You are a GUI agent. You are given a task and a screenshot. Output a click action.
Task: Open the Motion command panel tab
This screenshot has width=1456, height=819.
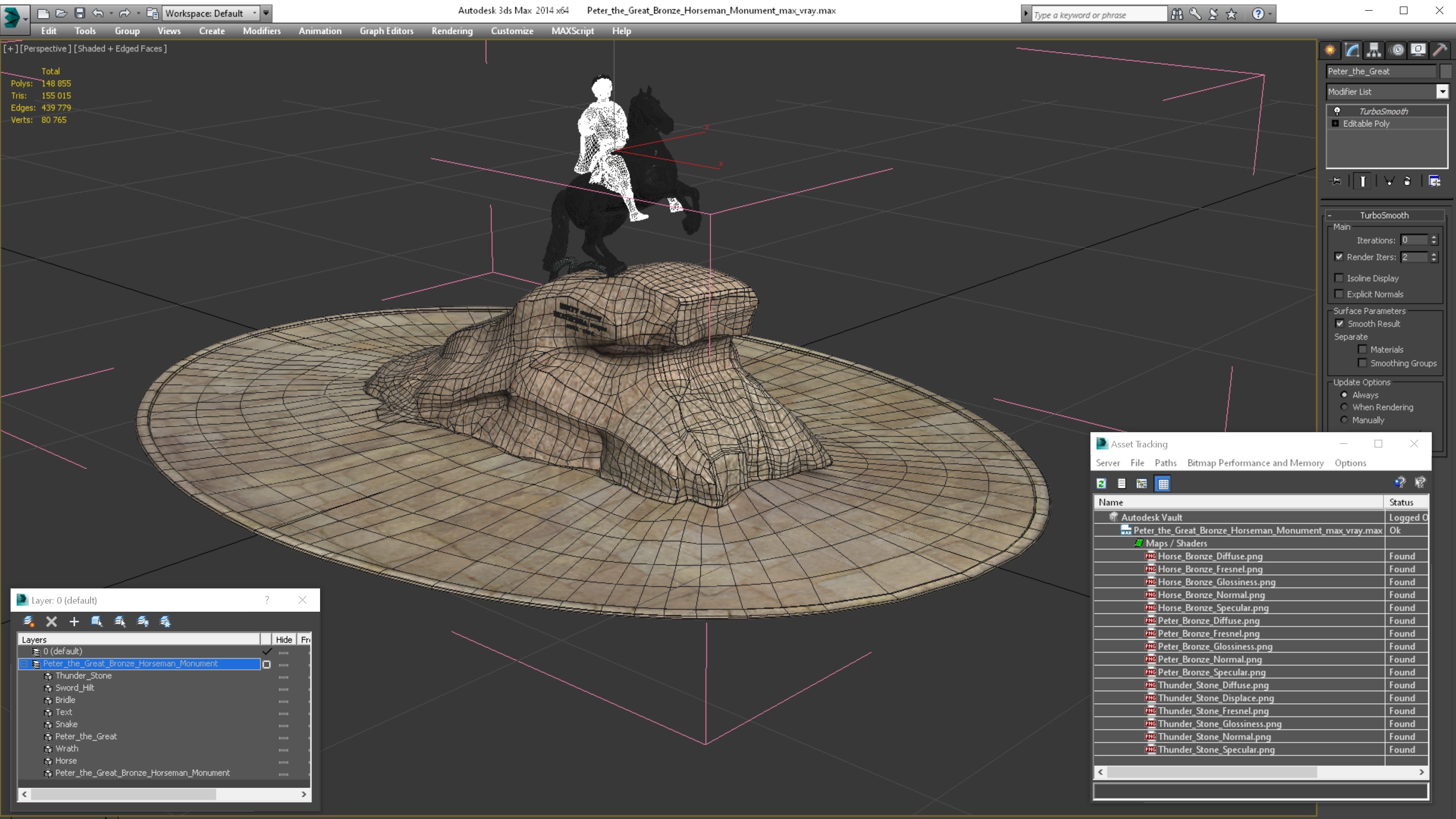click(1397, 51)
